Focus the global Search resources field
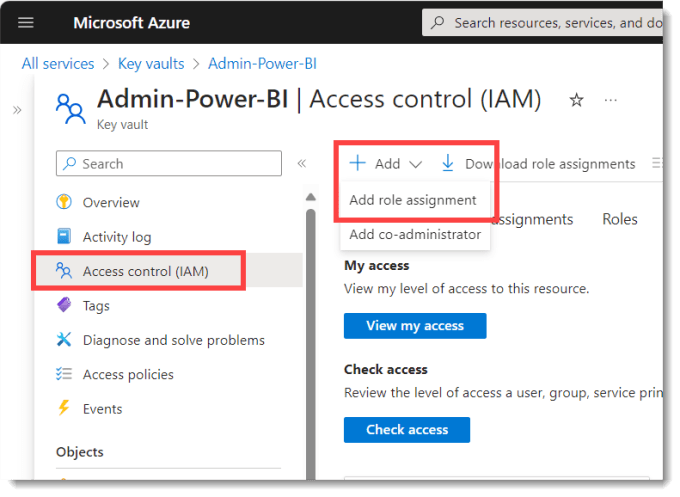Image resolution: width=680 pixels, height=497 pixels. 542,23
